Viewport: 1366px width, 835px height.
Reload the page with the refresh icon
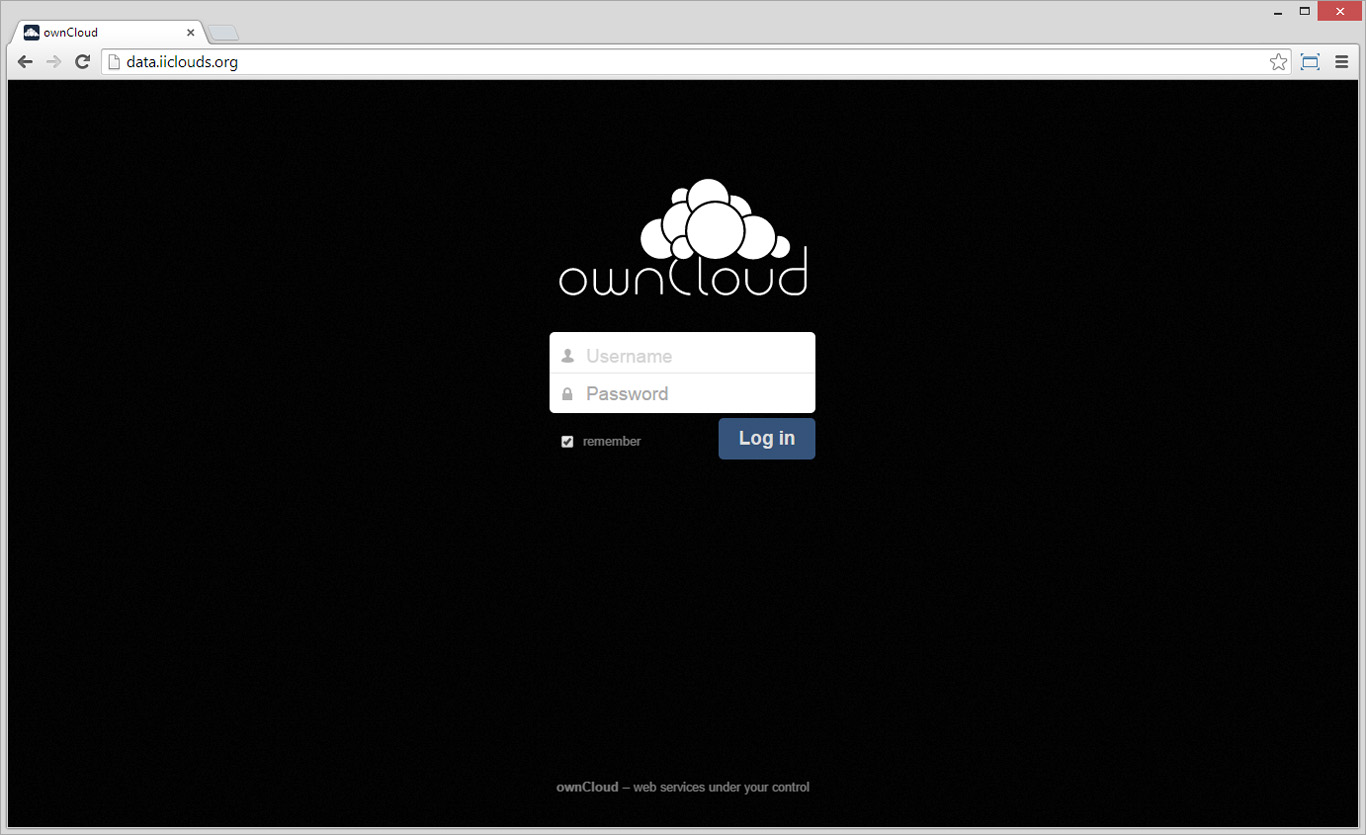click(x=83, y=62)
